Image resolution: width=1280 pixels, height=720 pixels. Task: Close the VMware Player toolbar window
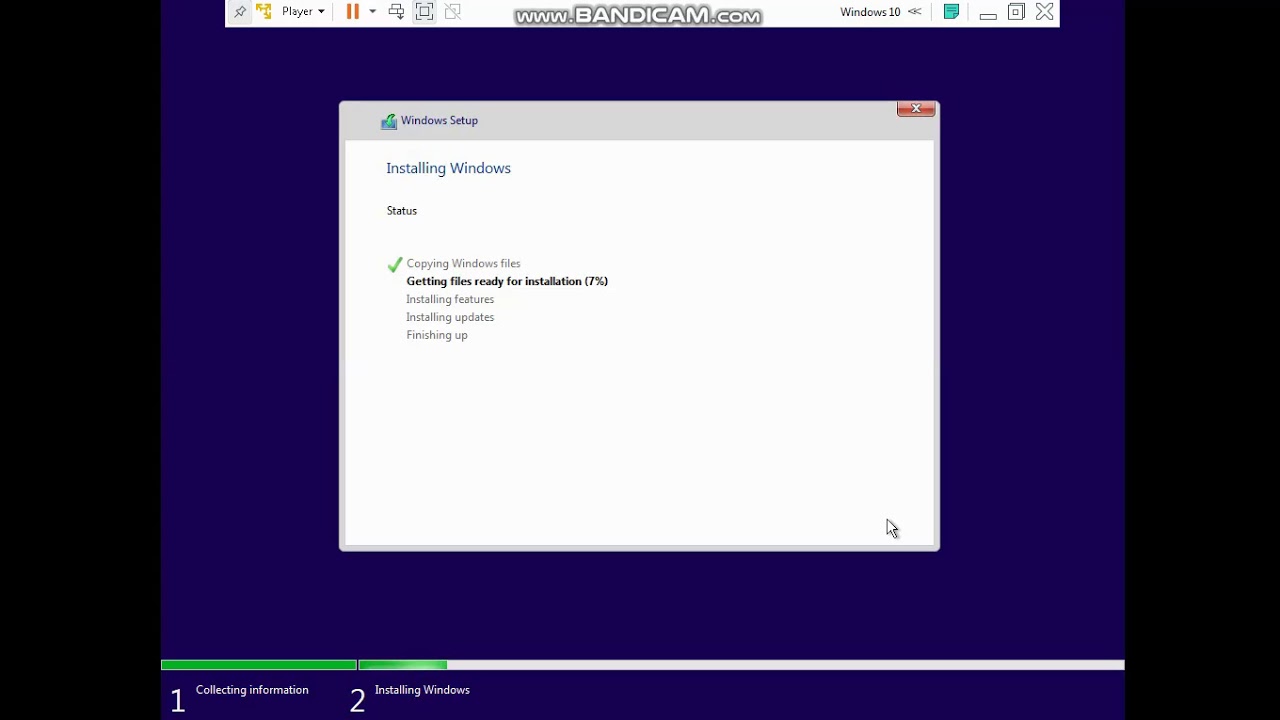(x=1045, y=12)
